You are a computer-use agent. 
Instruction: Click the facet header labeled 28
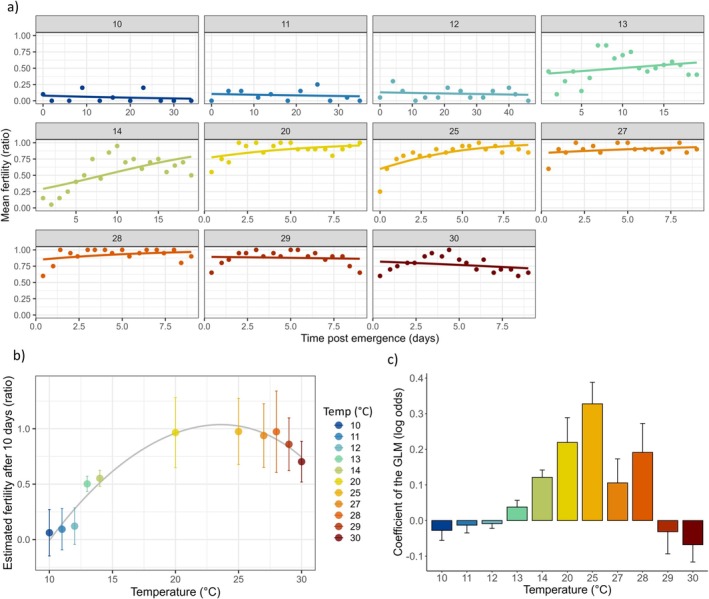(117, 238)
